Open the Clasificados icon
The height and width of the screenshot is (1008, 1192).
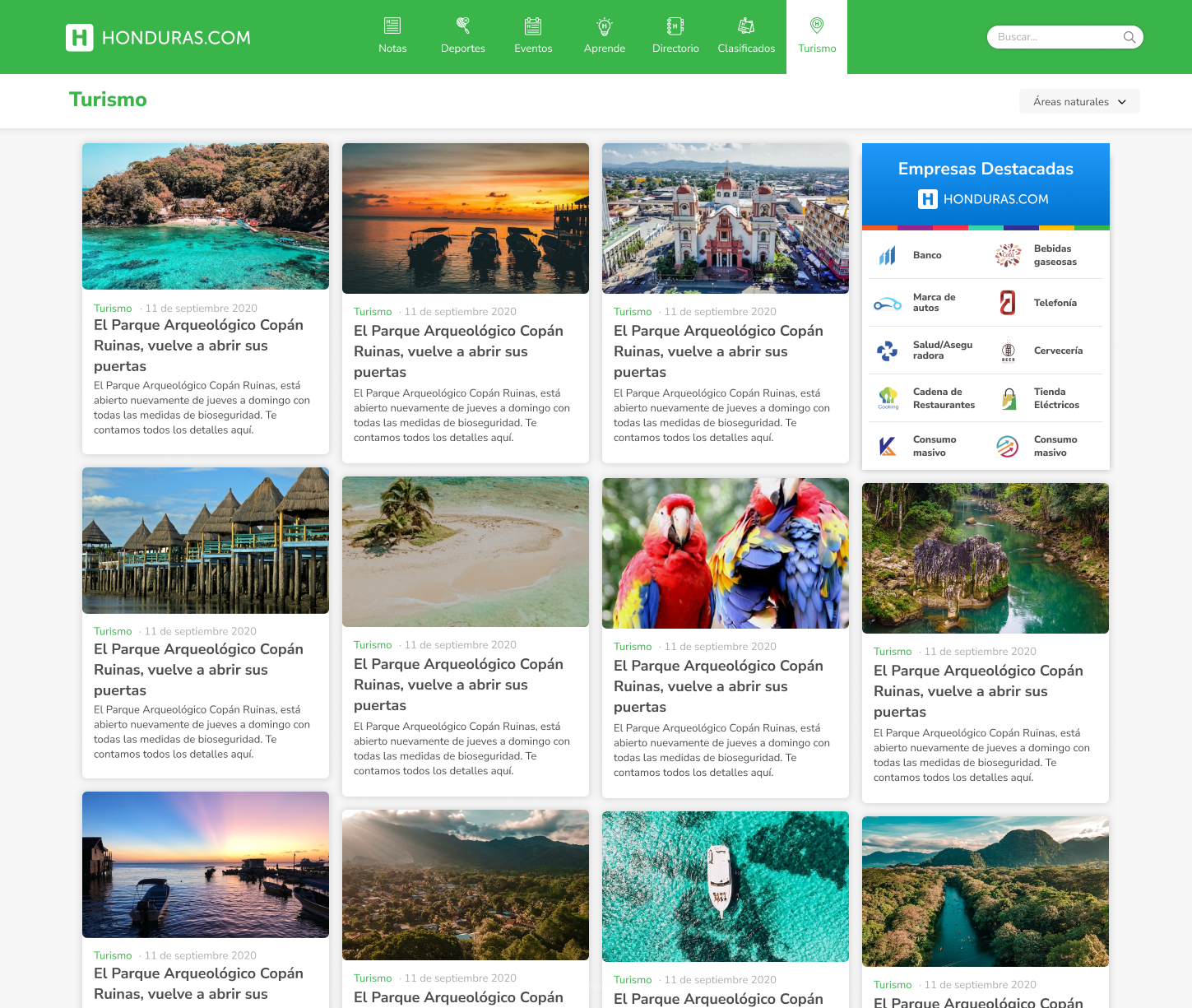point(746,26)
